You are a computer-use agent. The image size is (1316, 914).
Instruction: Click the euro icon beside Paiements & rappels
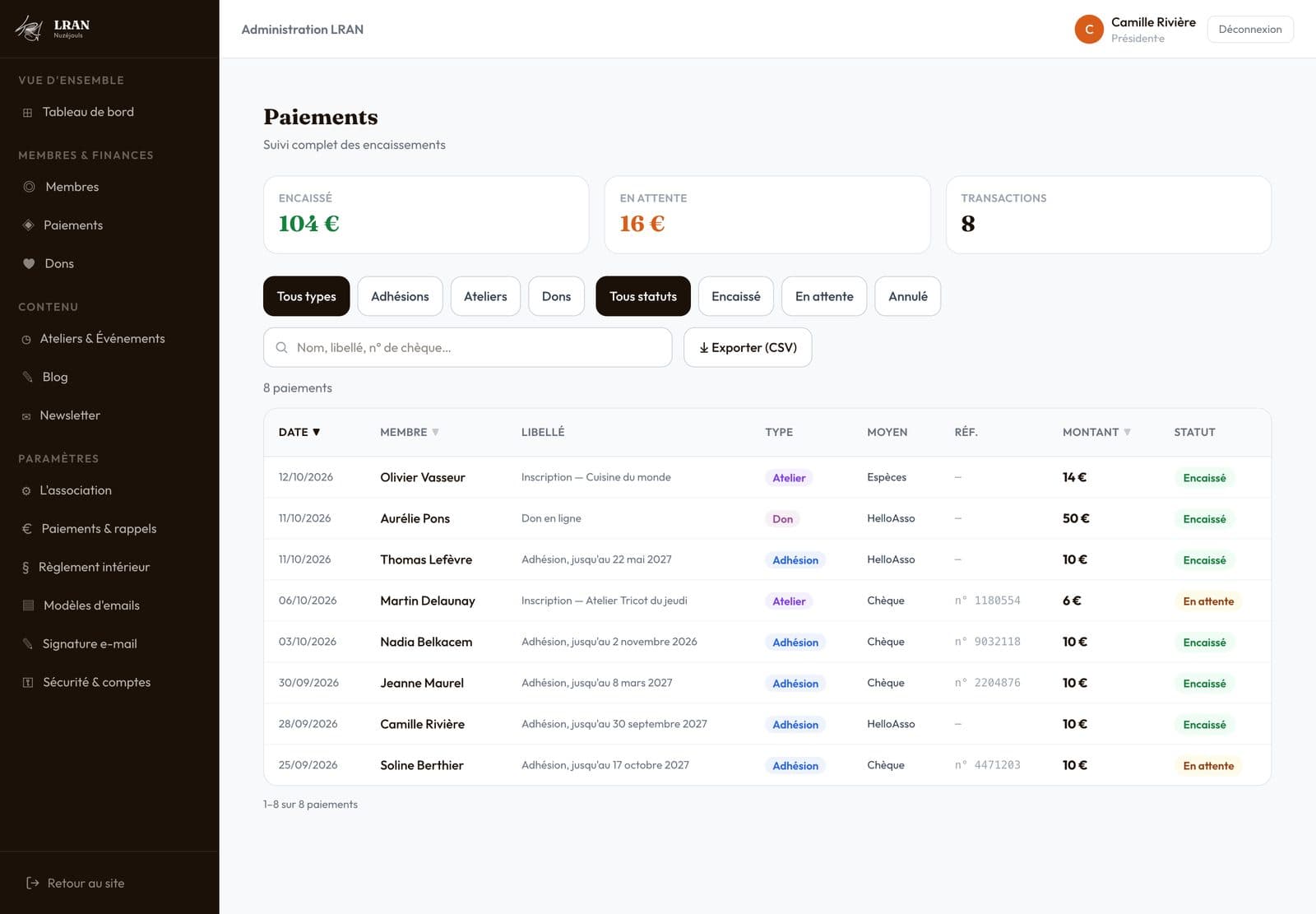[x=26, y=529]
